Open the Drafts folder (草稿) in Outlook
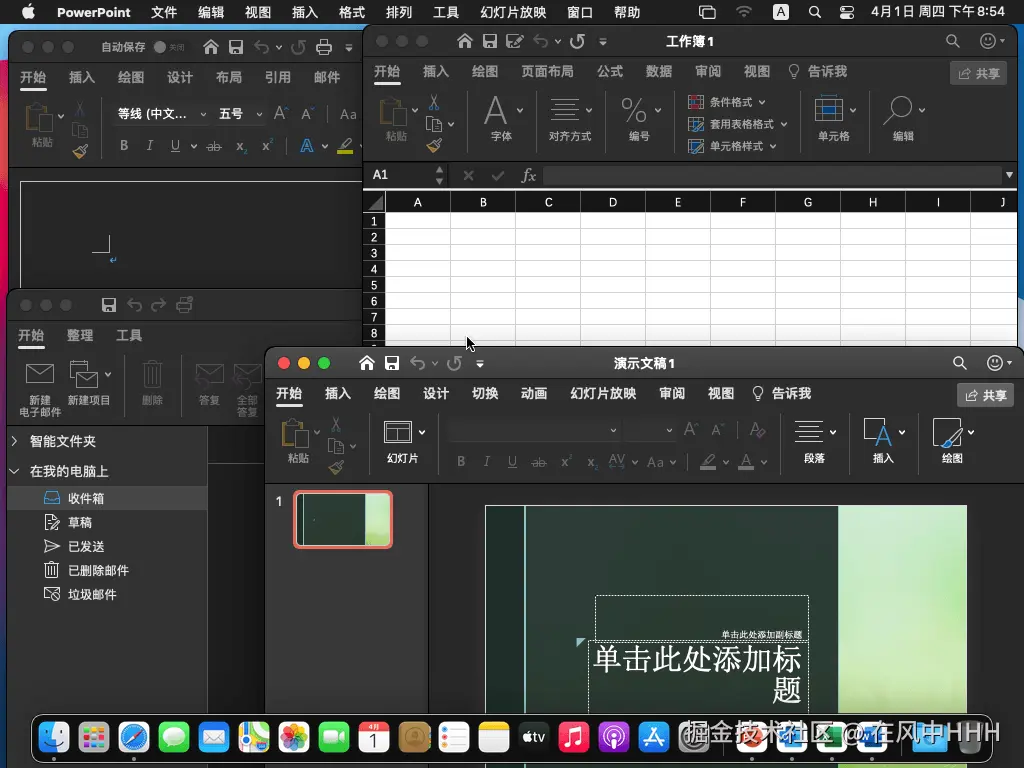 click(80, 522)
